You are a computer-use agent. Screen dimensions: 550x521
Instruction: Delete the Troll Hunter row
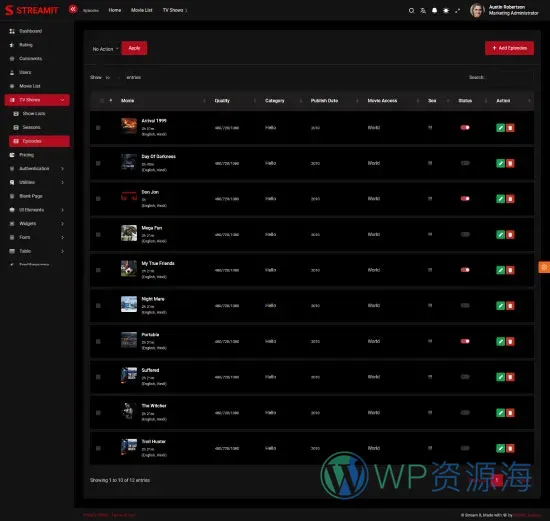510,448
